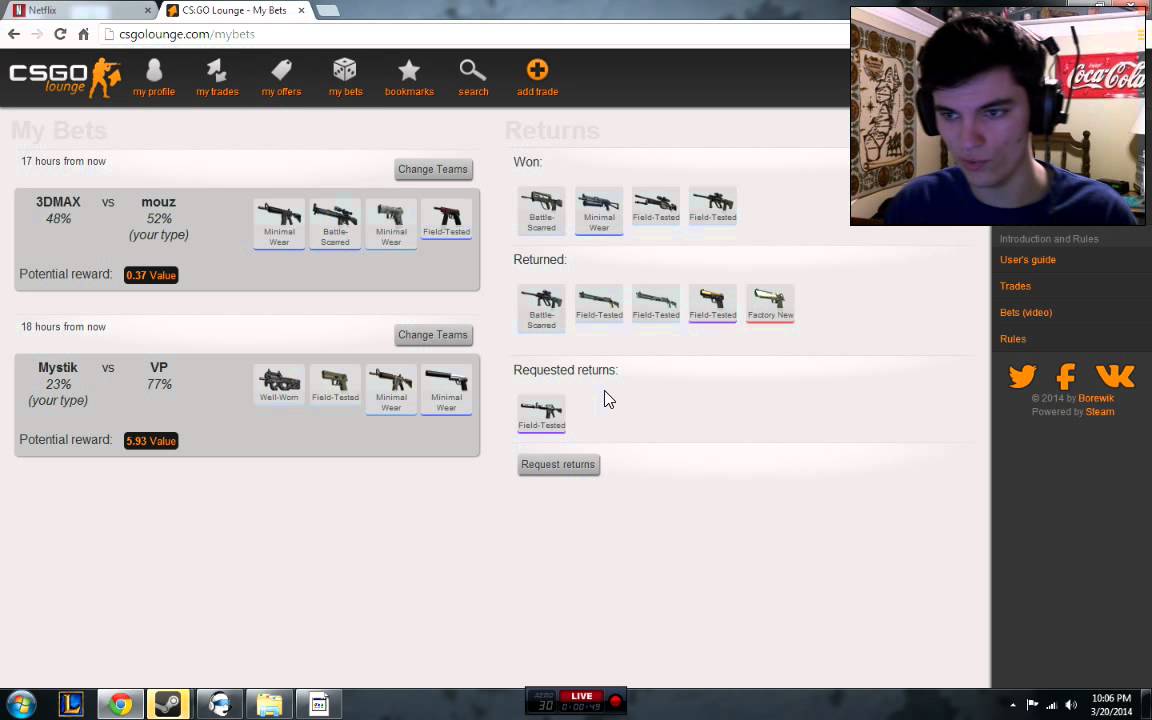Image resolution: width=1152 pixels, height=720 pixels.
Task: Go to my trades icon
Action: 217,77
